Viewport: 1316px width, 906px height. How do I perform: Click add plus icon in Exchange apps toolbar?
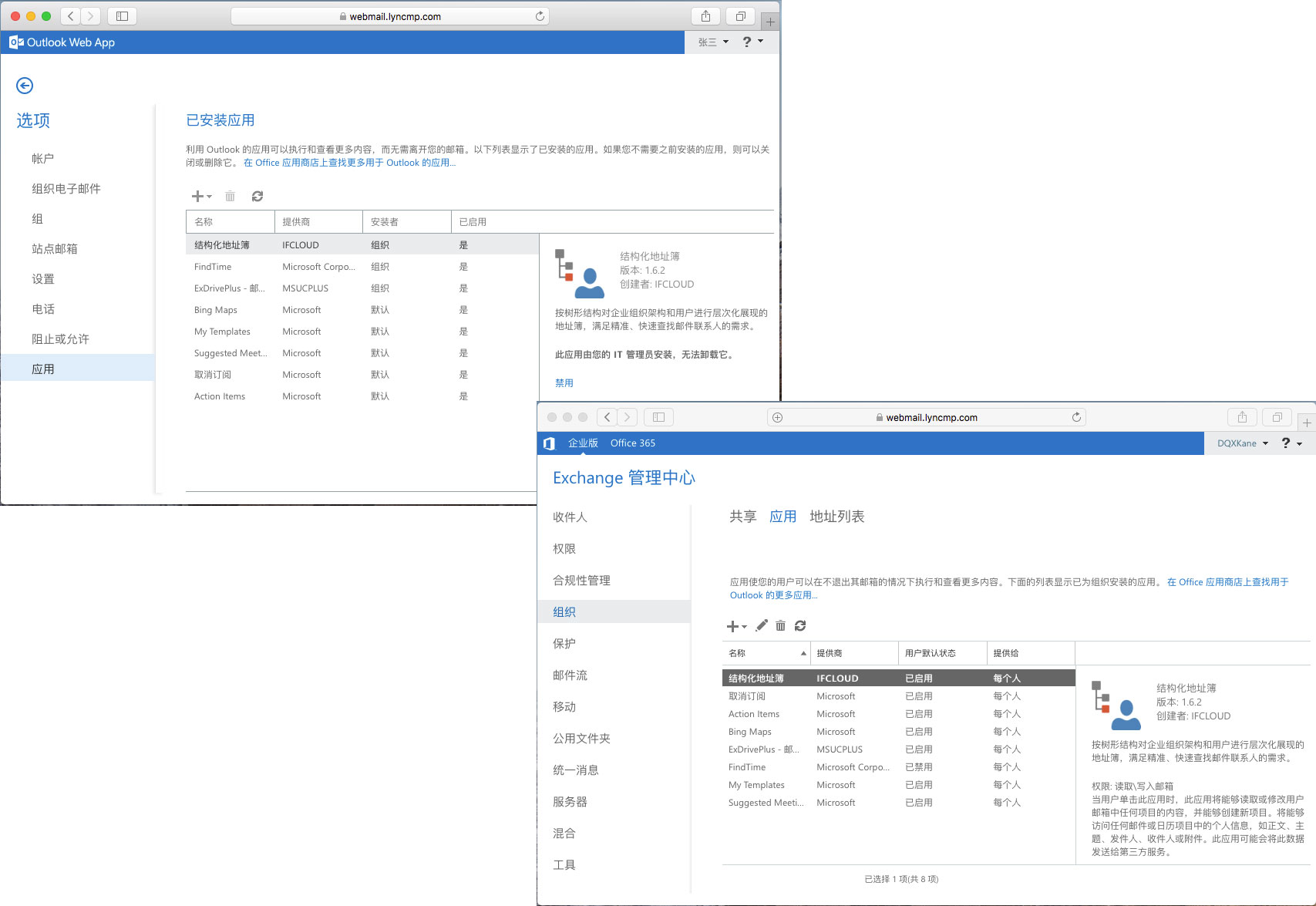point(733,626)
